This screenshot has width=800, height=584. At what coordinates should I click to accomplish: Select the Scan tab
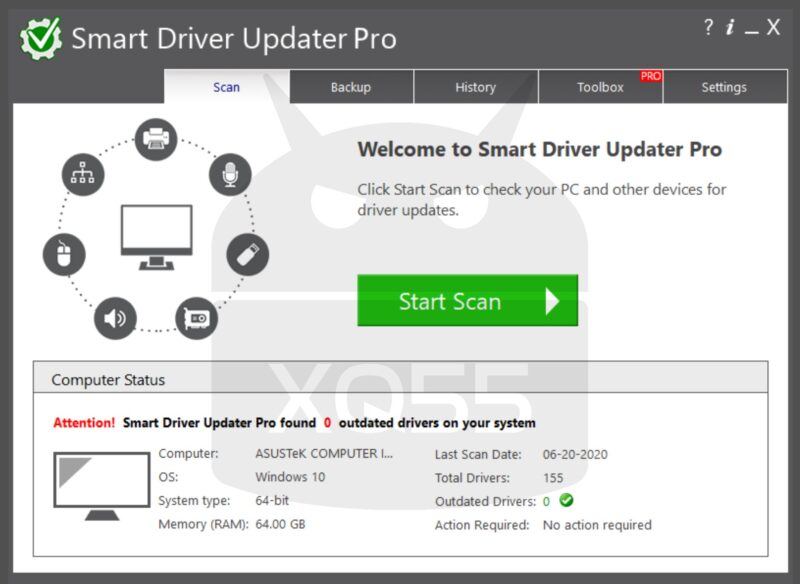[x=227, y=87]
